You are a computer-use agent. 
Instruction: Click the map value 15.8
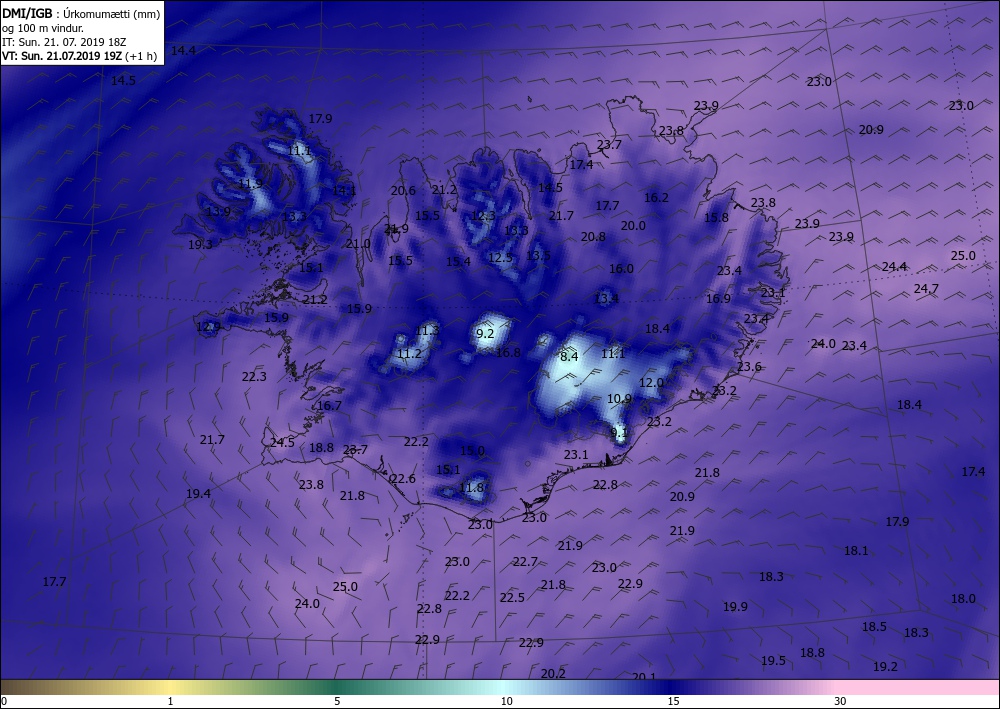tap(716, 217)
